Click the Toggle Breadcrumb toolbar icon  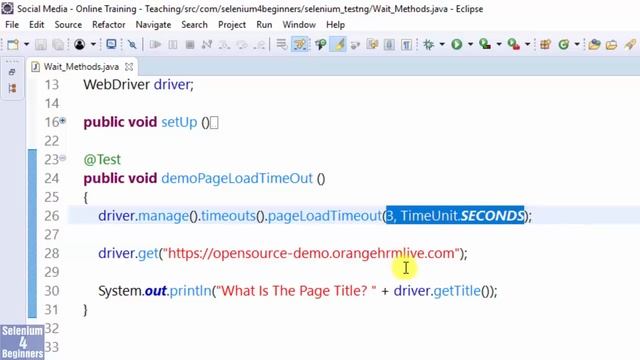pyautogui.click(x=320, y=44)
